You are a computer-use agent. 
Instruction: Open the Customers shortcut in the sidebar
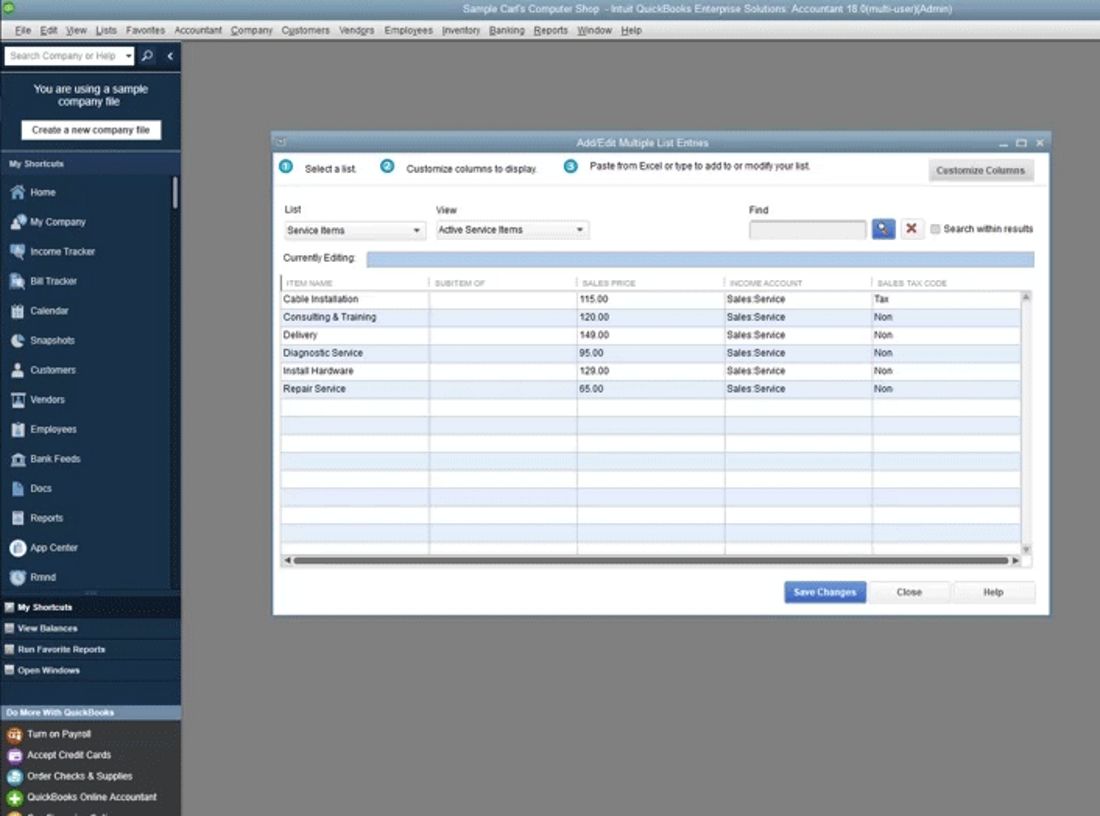(x=43, y=370)
